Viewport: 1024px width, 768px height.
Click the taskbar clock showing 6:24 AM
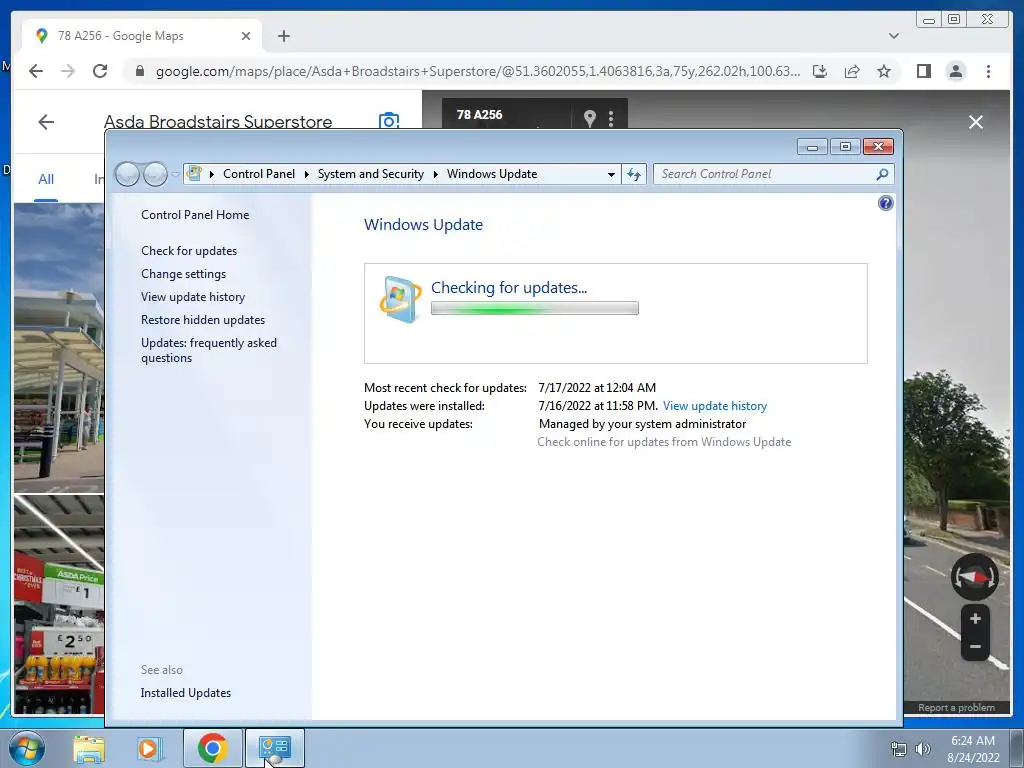point(973,749)
